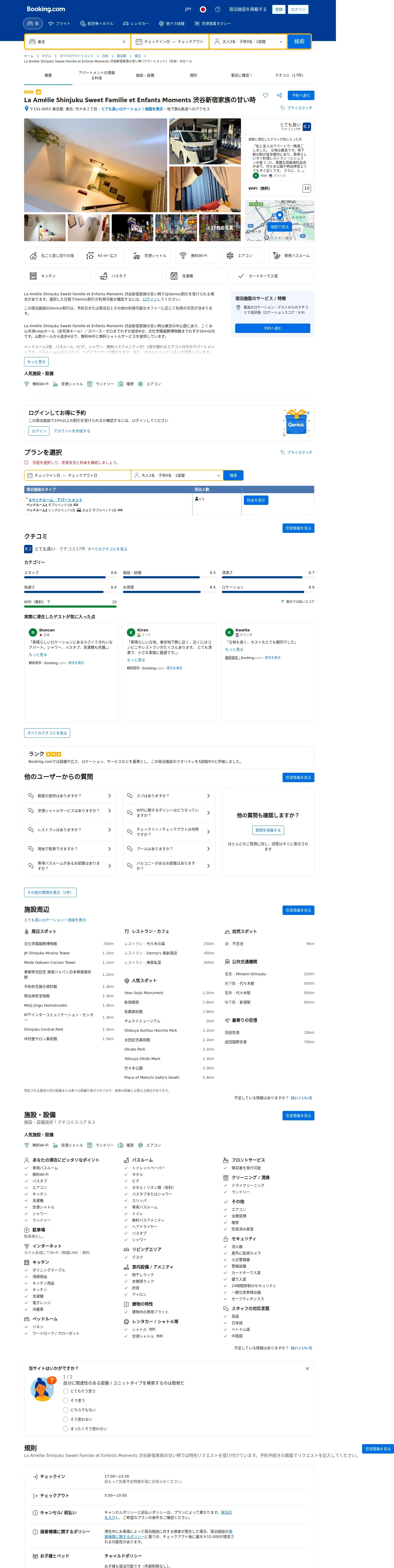Switch to the アパートメントの情報＆料金 tab
The image size is (394, 1568).
pyautogui.click(x=97, y=76)
